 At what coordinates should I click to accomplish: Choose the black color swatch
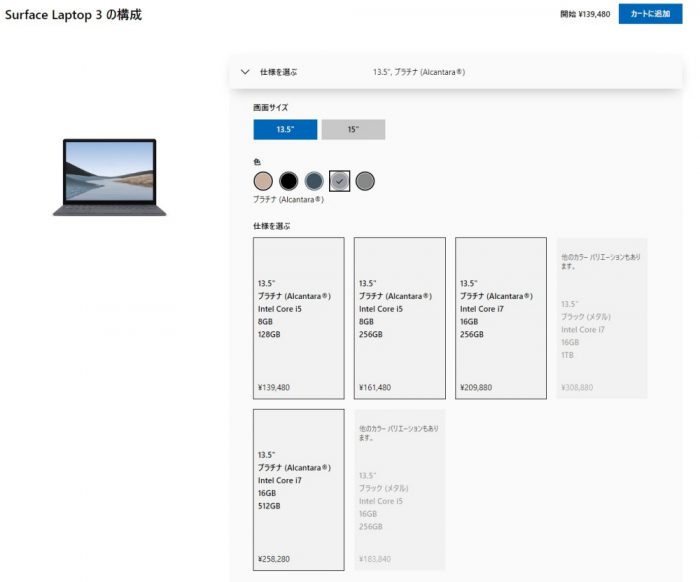[x=288, y=181]
